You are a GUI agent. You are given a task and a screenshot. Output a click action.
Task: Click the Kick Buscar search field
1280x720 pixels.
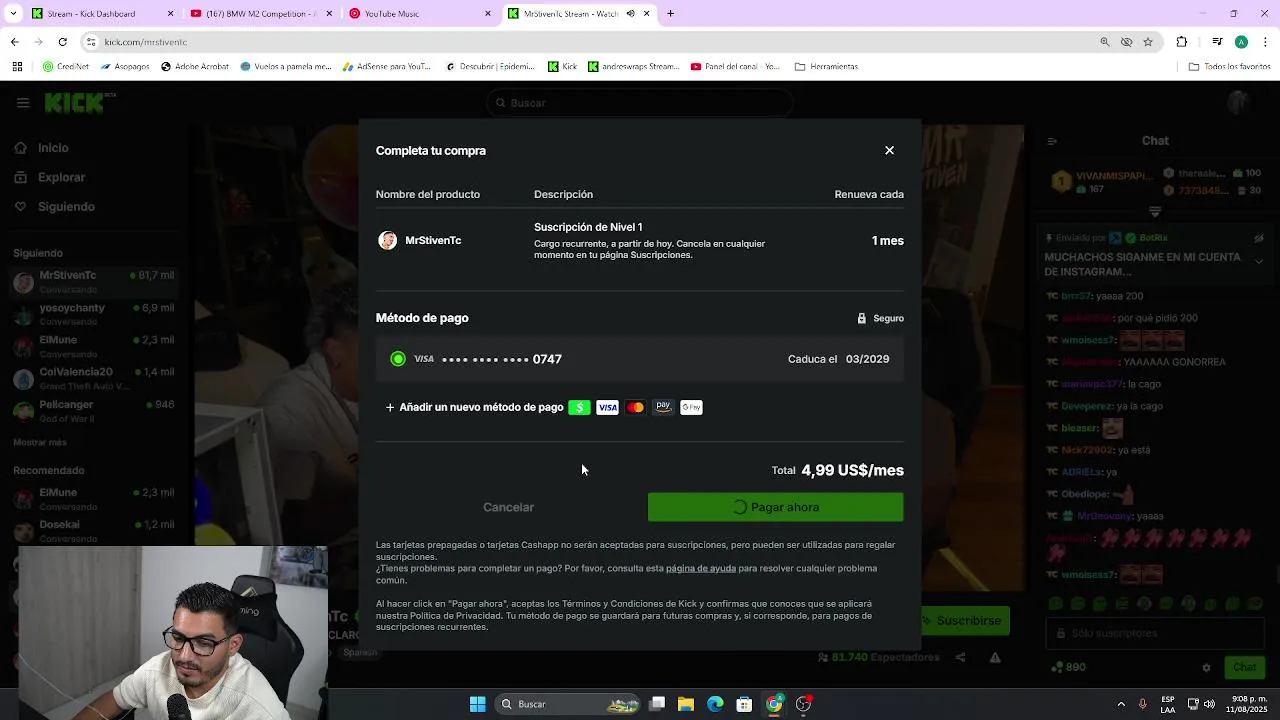[640, 103]
